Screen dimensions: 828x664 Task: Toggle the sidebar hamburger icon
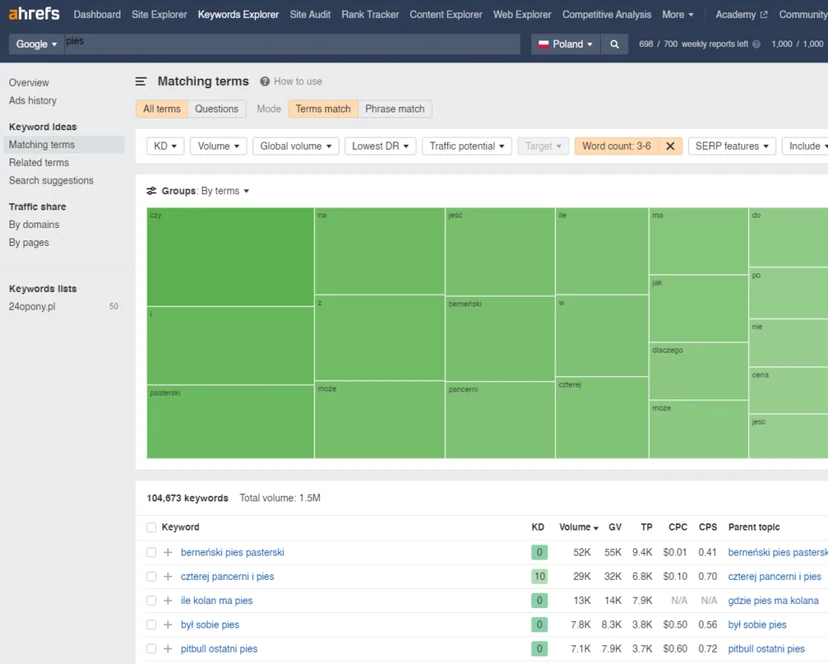[x=140, y=81]
